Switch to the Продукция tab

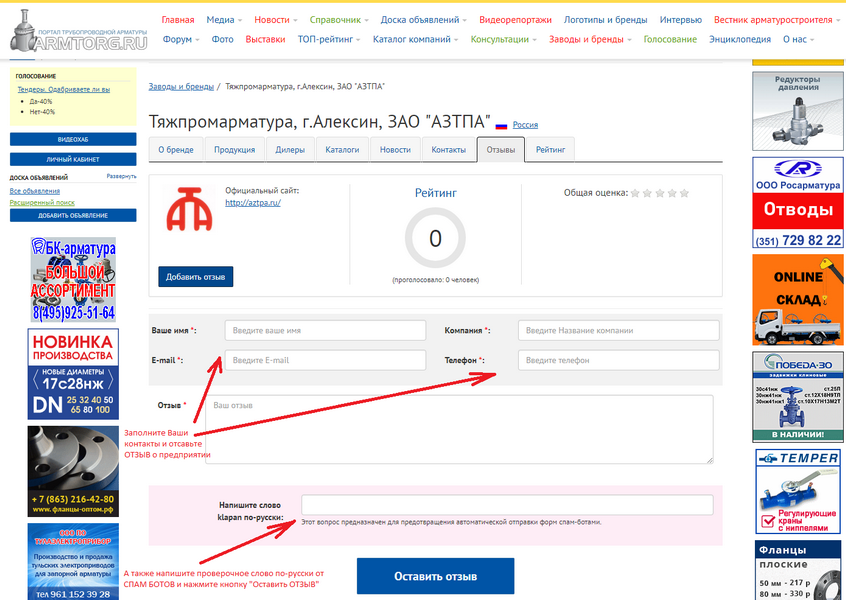[234, 149]
